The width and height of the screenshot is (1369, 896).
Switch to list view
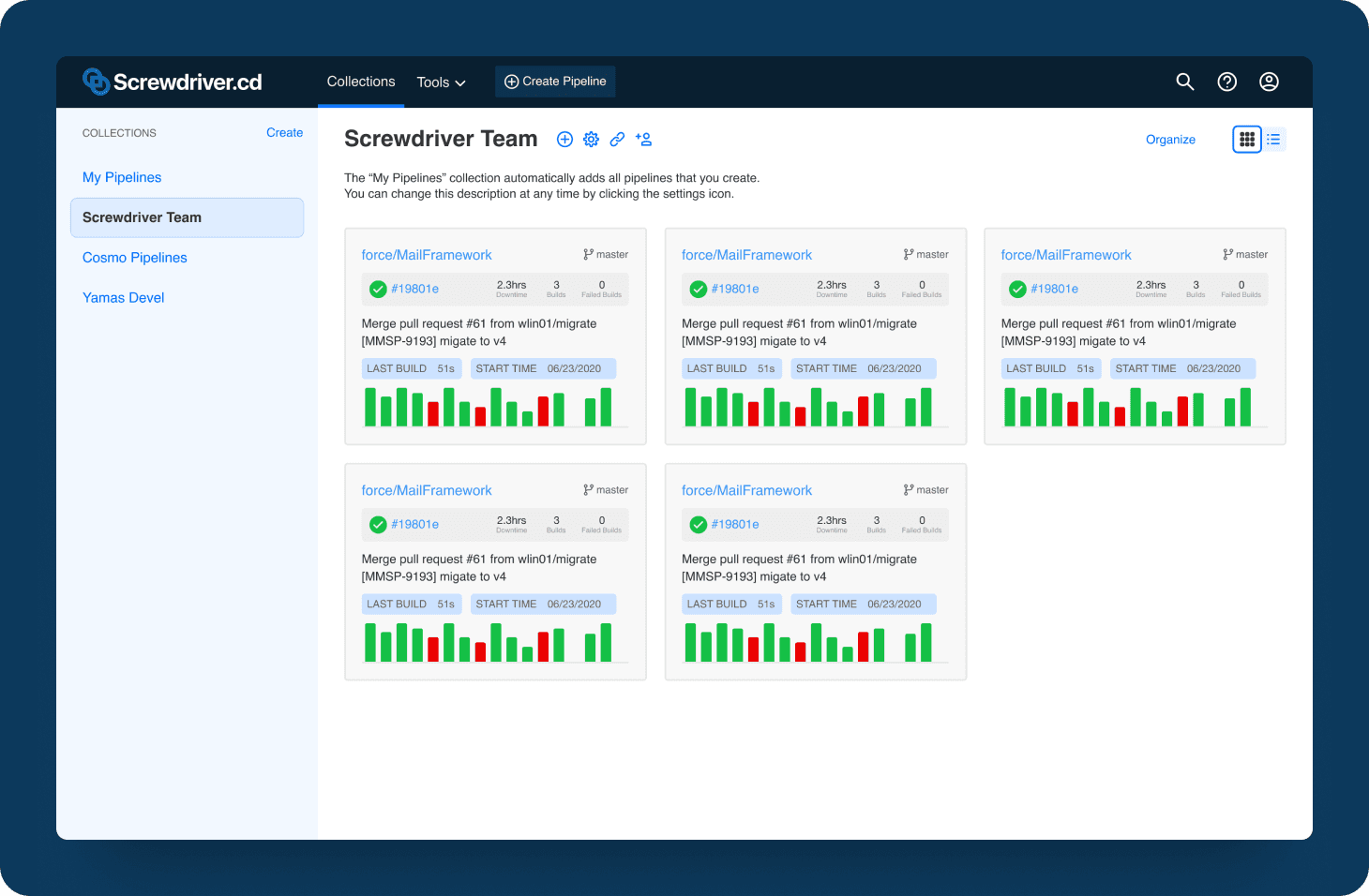click(x=1273, y=140)
